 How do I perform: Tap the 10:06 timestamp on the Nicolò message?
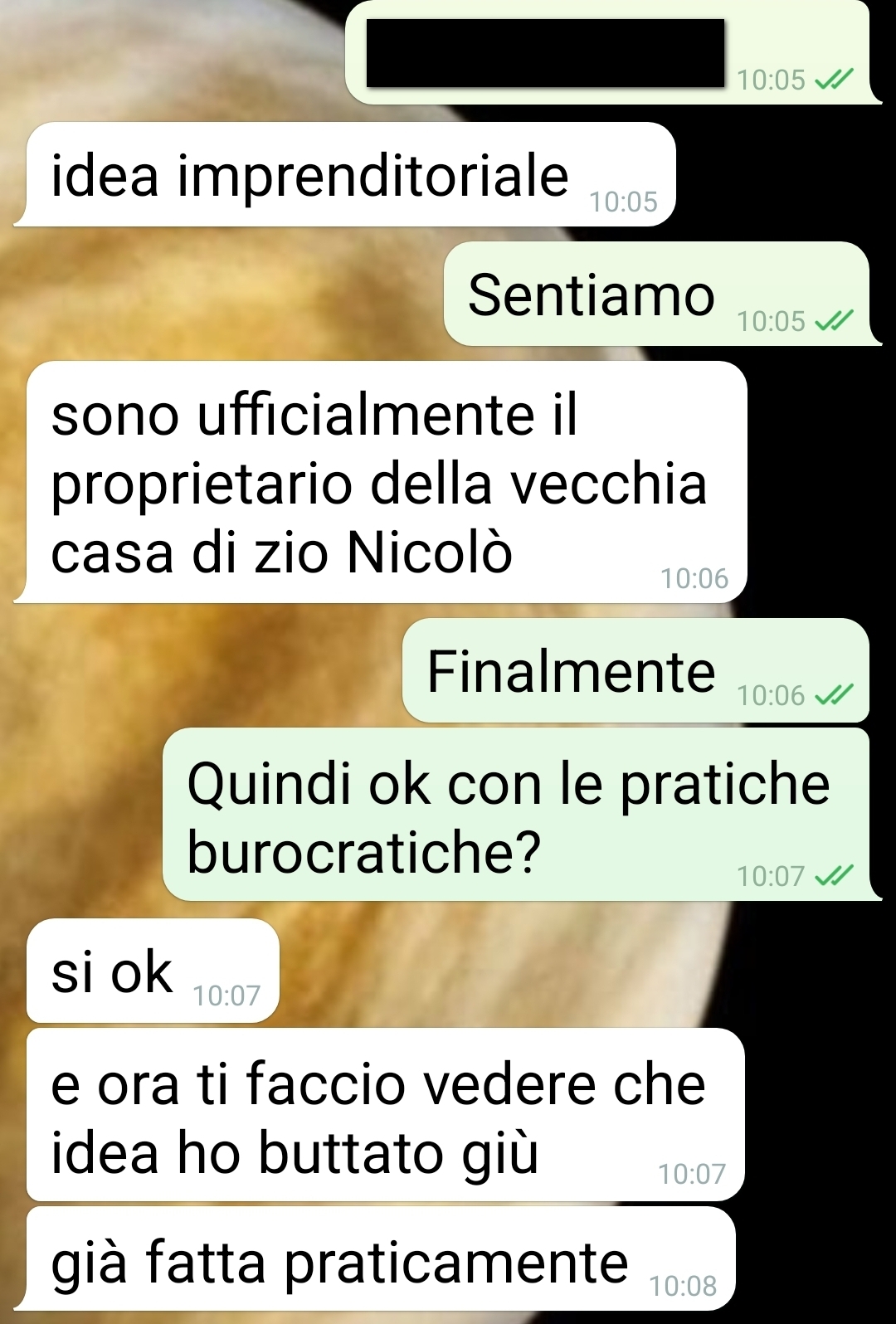tap(694, 578)
